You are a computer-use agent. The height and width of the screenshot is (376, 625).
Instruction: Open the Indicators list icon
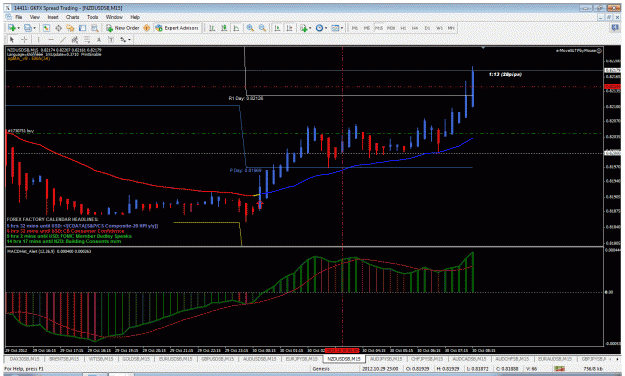coord(304,28)
